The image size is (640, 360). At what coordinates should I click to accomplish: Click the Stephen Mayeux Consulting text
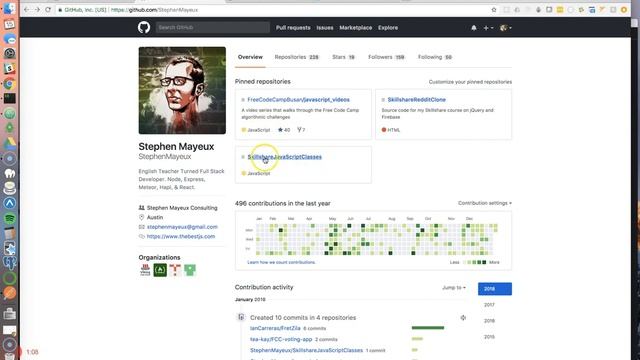pos(182,208)
